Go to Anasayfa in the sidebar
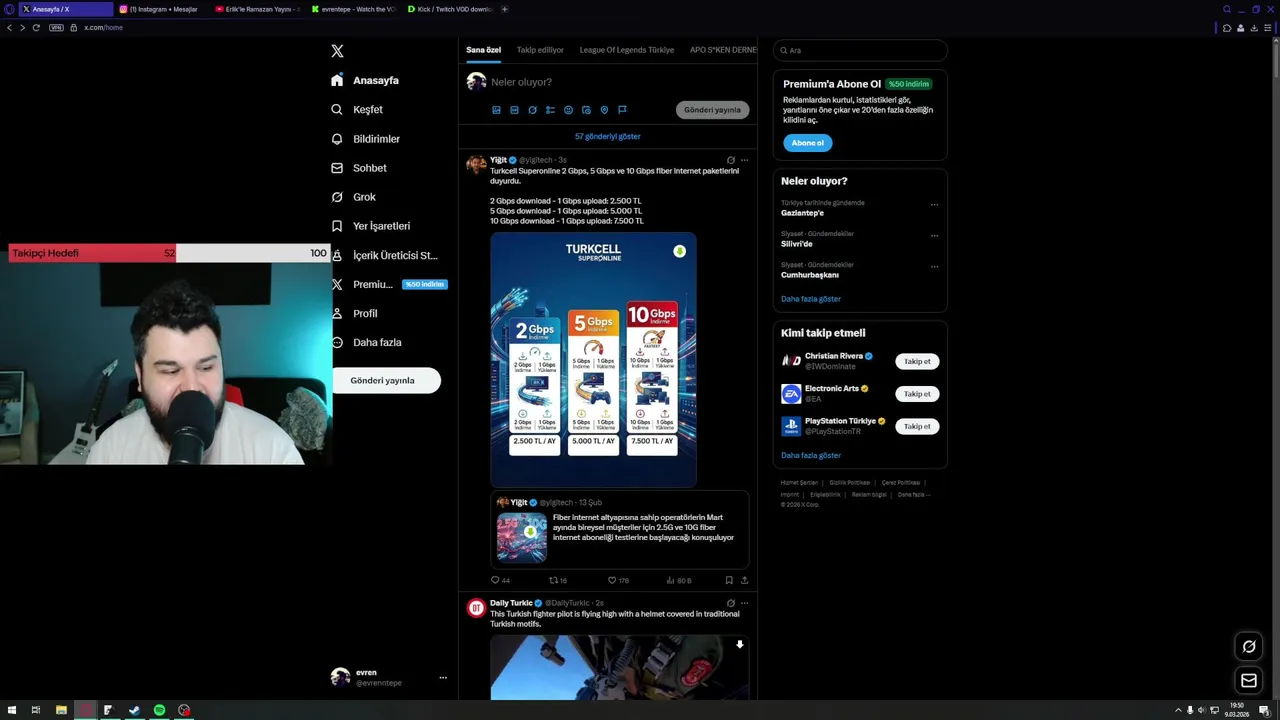Image resolution: width=1280 pixels, height=720 pixels. [365, 80]
